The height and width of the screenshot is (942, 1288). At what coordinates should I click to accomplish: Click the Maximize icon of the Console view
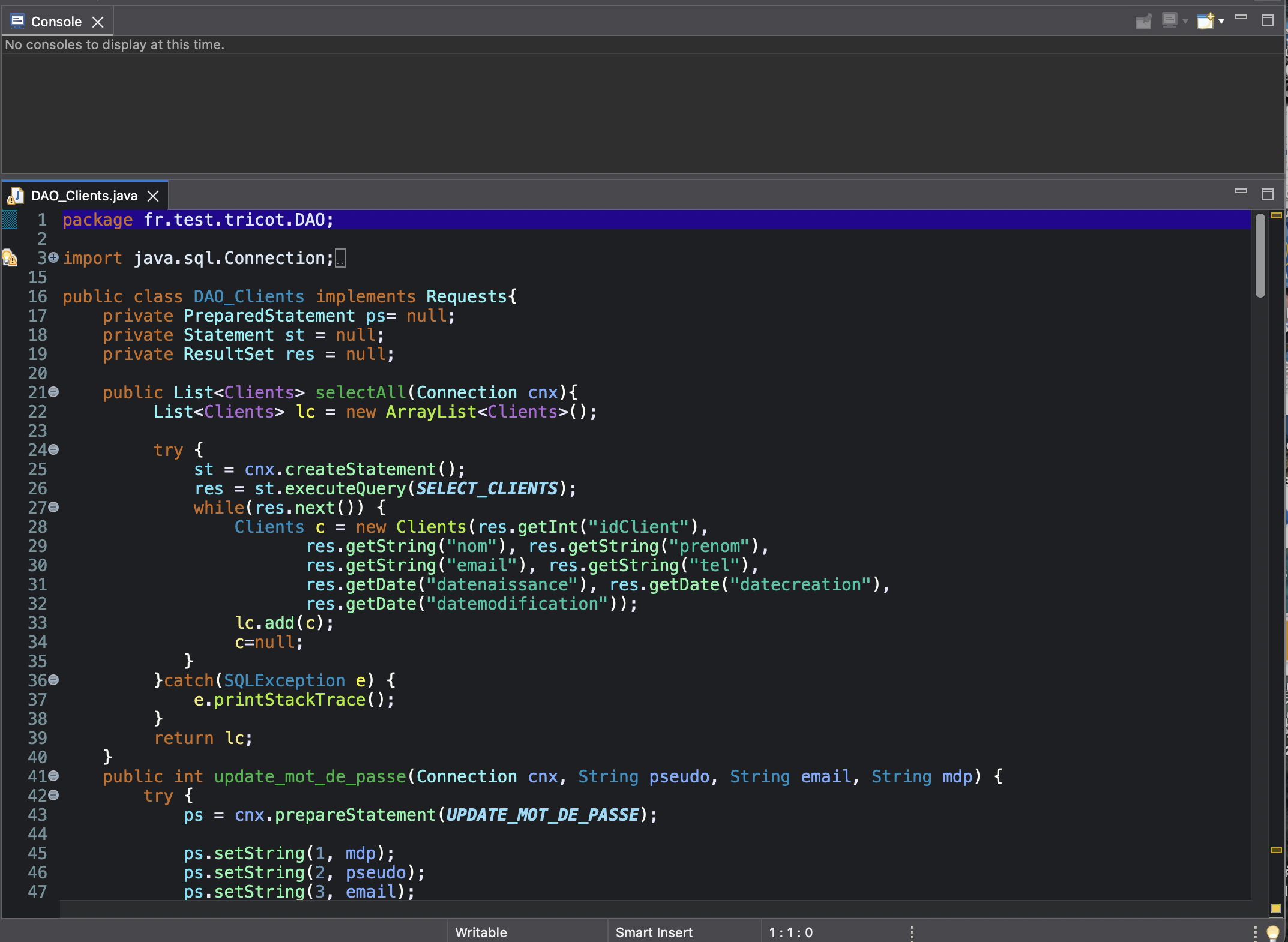1268,20
